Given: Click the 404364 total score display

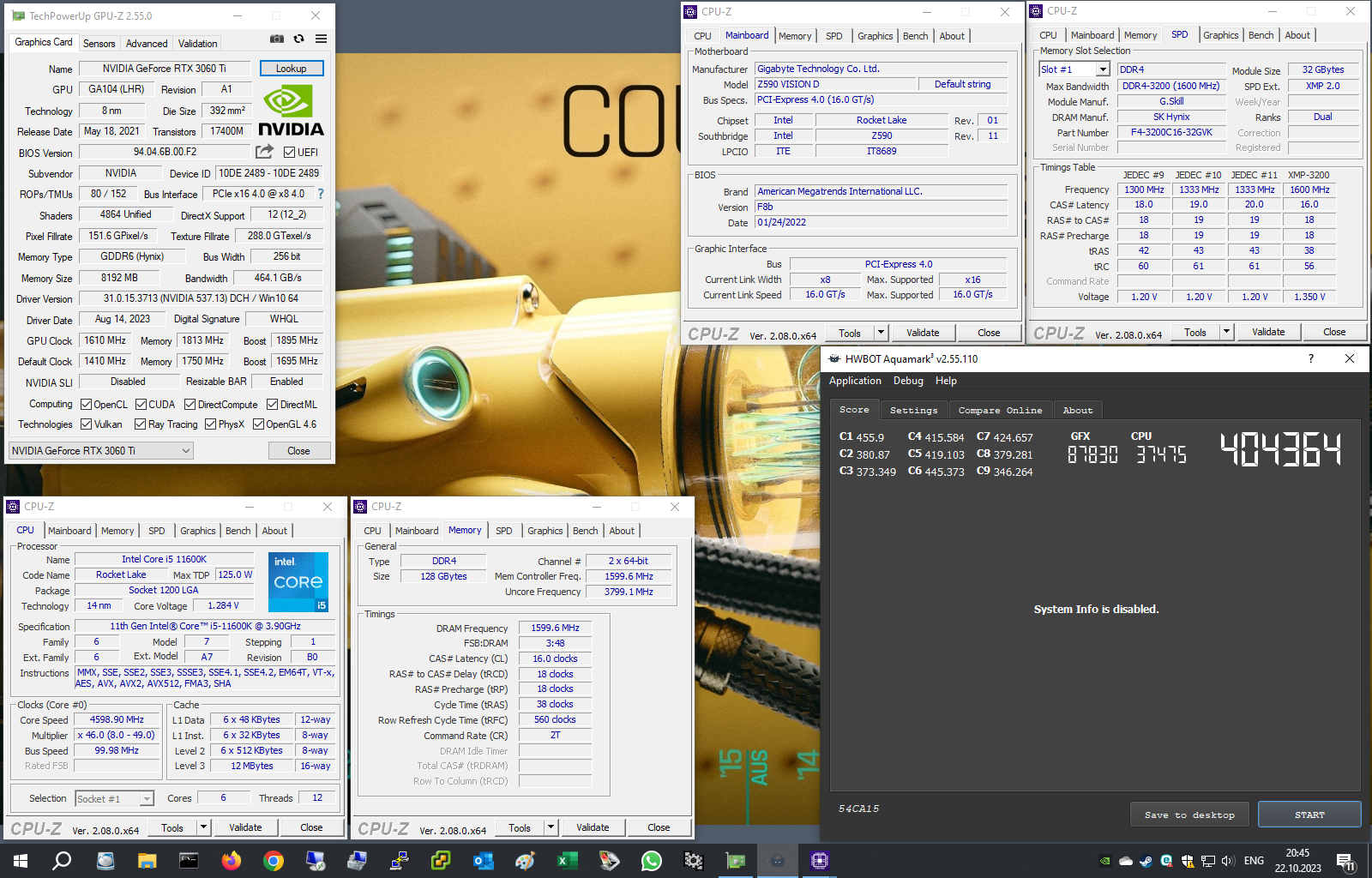Looking at the screenshot, I should (1280, 448).
